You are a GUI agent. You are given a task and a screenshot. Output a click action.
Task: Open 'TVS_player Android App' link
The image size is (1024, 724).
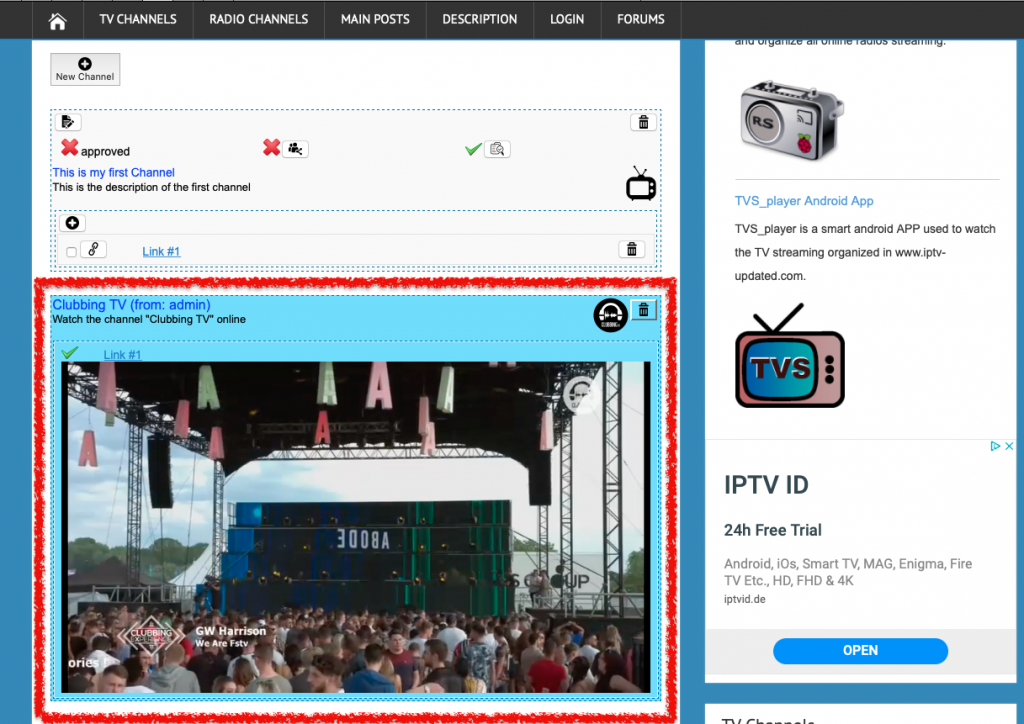click(804, 201)
